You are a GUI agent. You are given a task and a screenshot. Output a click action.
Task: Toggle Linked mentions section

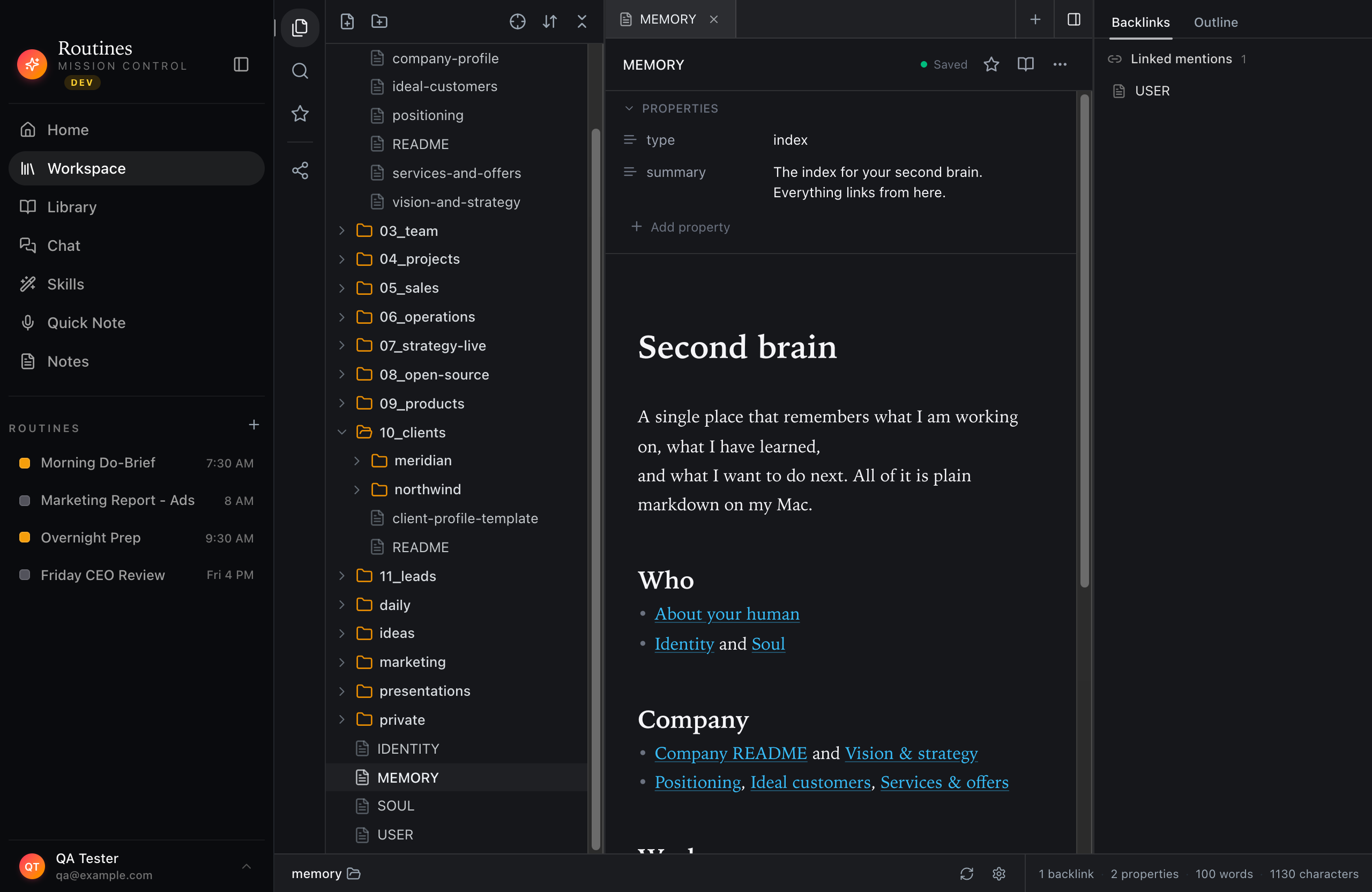pyautogui.click(x=1176, y=59)
